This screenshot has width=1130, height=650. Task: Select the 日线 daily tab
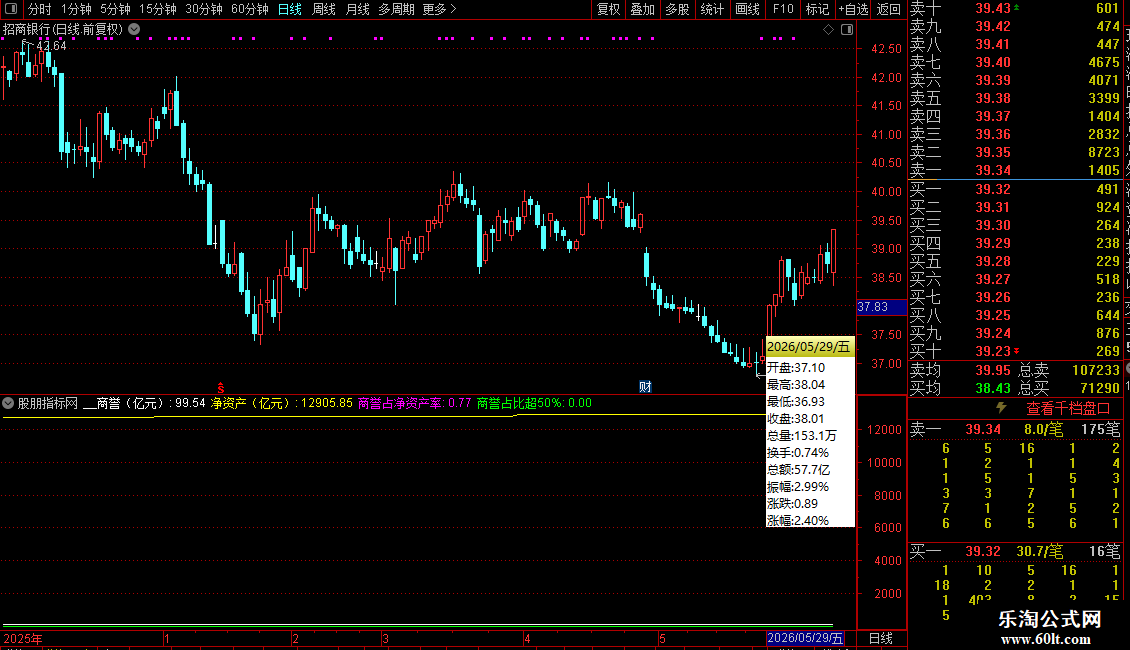(x=290, y=9)
